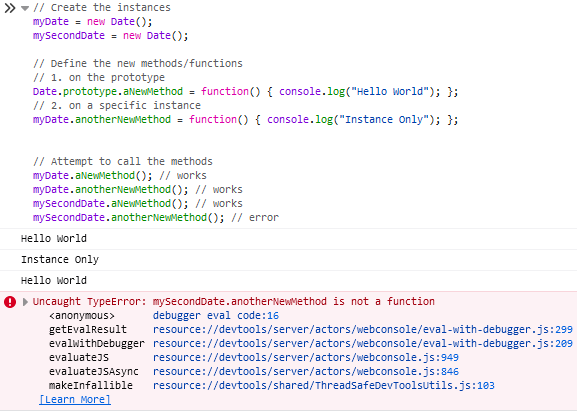577x414 pixels.
Task: Click the // Attempt to call the methods comment
Action: tap(123, 161)
